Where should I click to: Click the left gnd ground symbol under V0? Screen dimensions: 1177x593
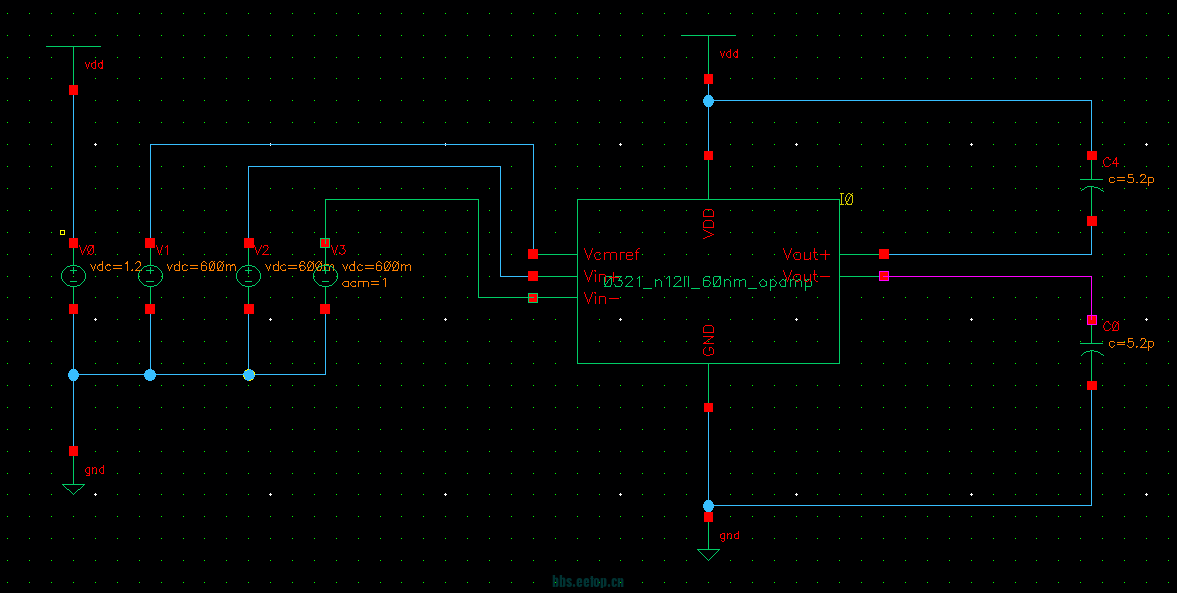pos(74,489)
